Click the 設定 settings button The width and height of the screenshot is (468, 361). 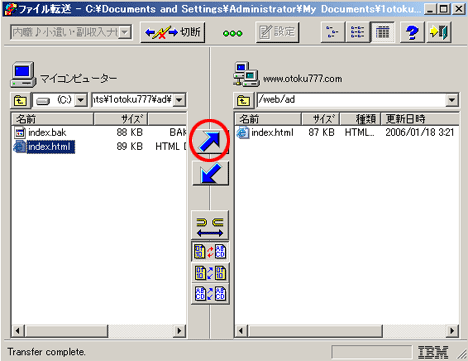(x=277, y=32)
